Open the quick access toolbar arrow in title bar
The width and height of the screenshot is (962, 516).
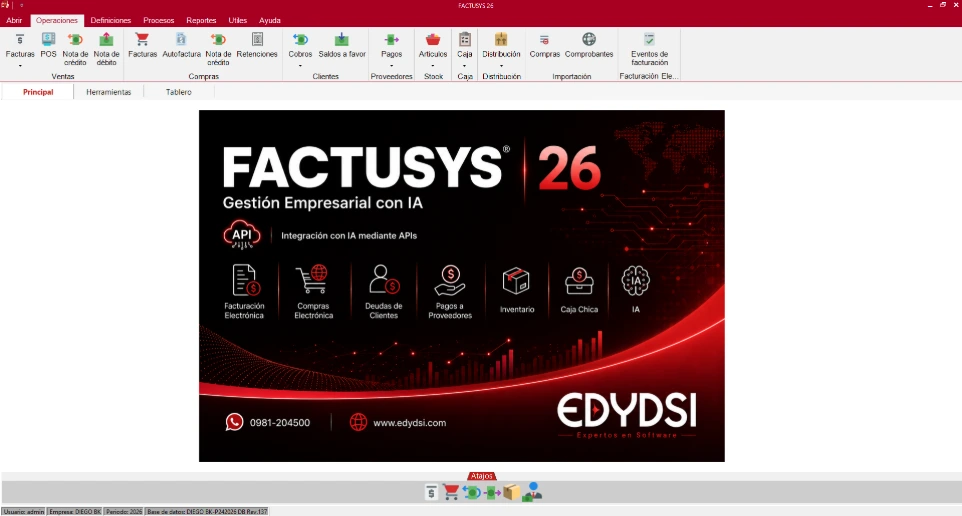tap(21, 5)
